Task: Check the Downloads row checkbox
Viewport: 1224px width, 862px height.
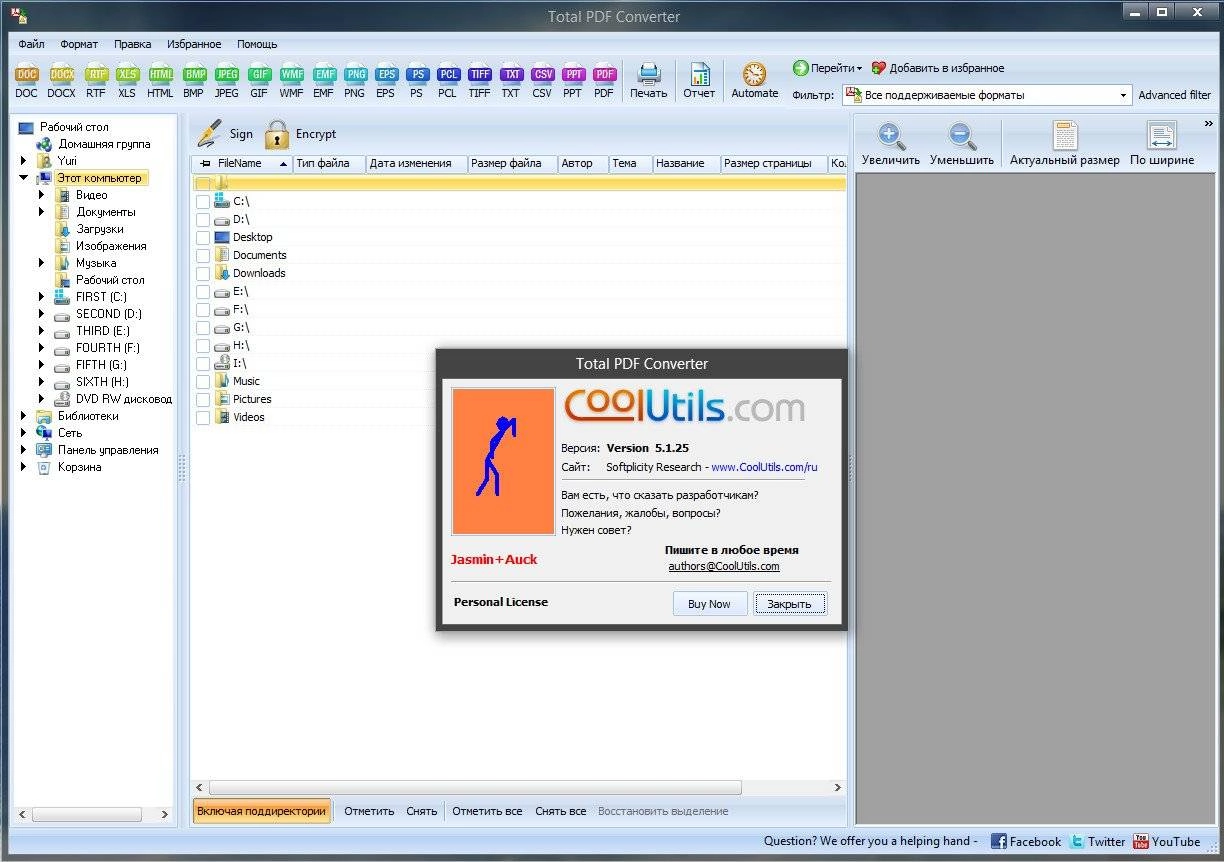Action: coord(203,274)
